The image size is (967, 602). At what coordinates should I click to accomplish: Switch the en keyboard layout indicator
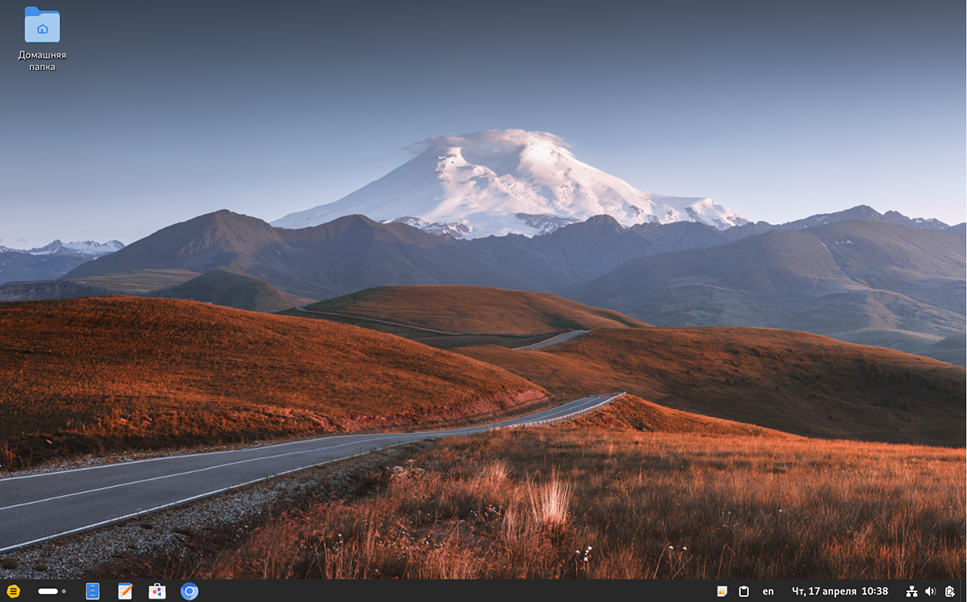(768, 591)
